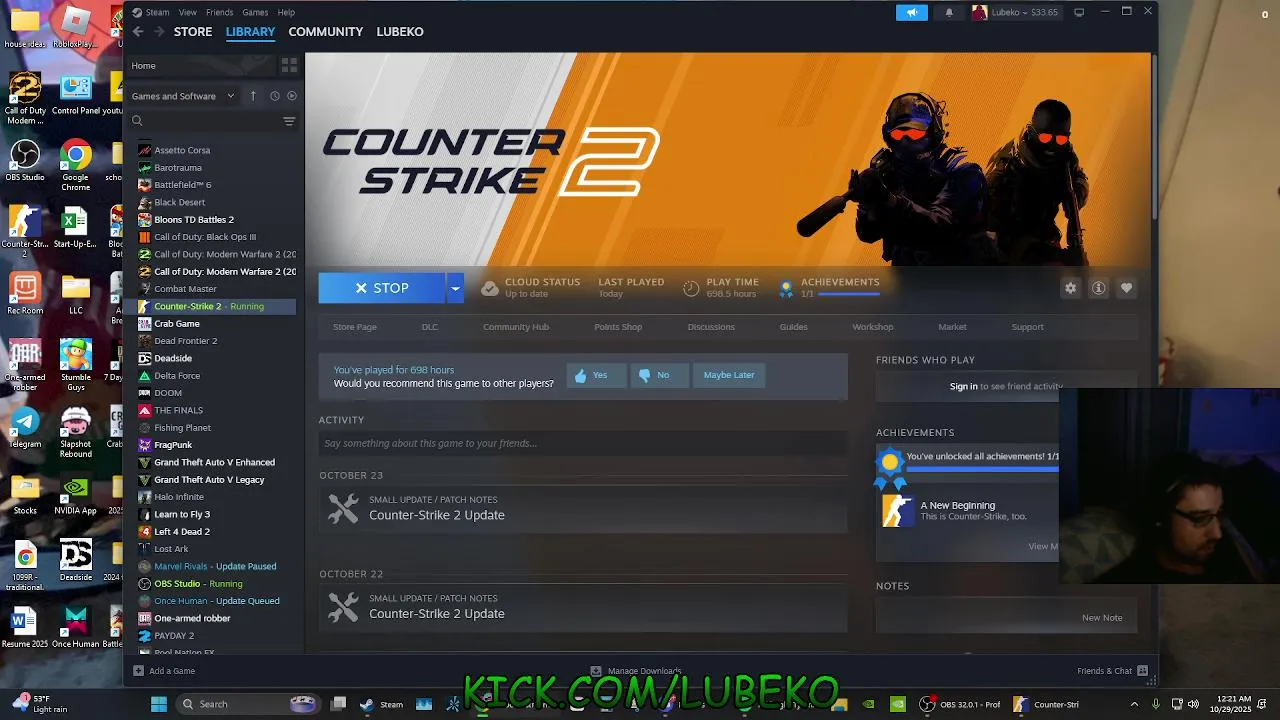
Task: Create a New Note
Action: point(1102,618)
